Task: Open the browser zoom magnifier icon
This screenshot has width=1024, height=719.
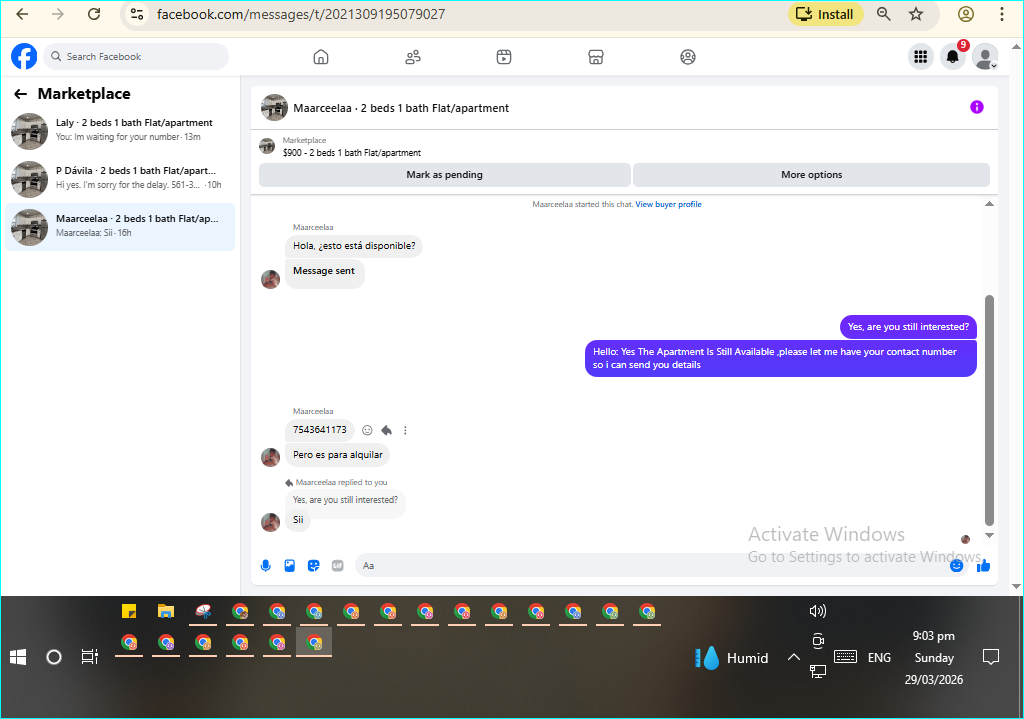Action: click(884, 14)
